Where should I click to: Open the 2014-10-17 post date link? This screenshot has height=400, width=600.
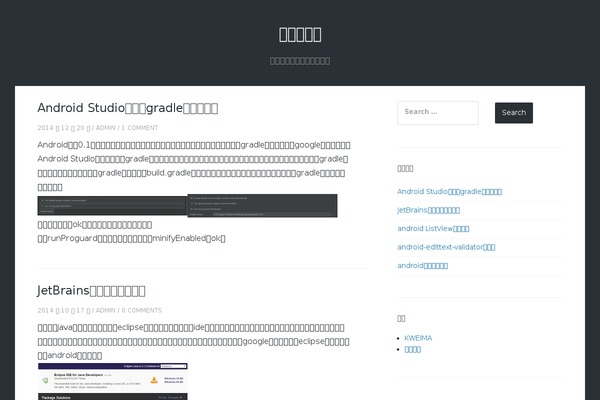[64, 310]
